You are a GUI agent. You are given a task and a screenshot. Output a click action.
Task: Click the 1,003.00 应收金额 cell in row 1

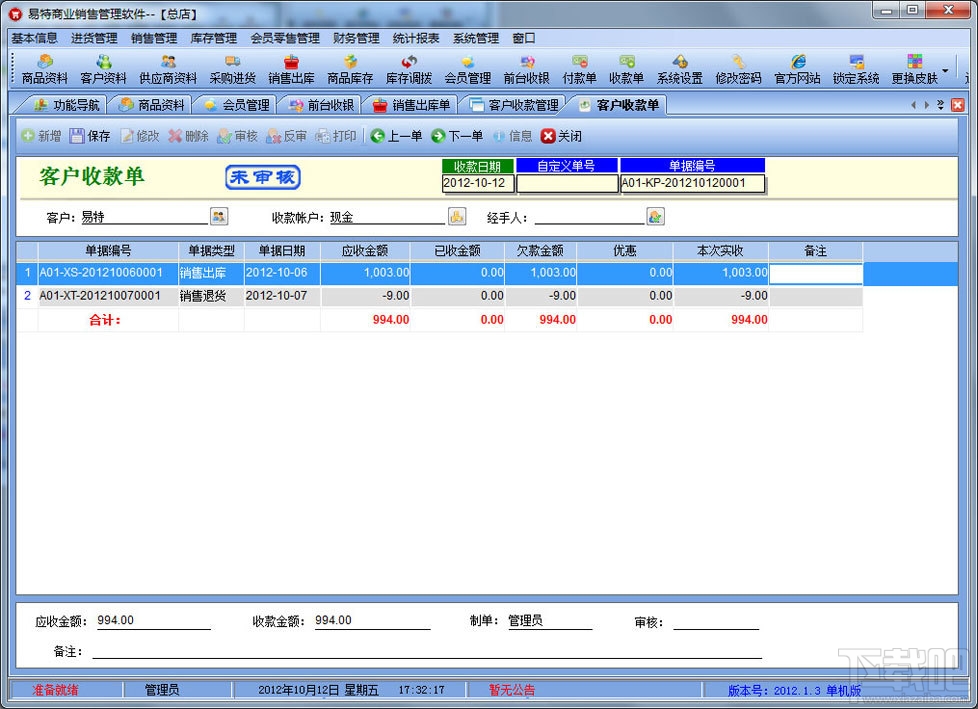366,273
